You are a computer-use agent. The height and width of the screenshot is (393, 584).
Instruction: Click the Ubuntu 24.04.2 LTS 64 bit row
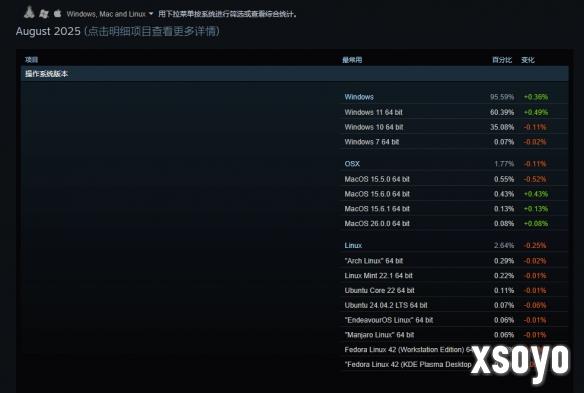tap(454, 305)
